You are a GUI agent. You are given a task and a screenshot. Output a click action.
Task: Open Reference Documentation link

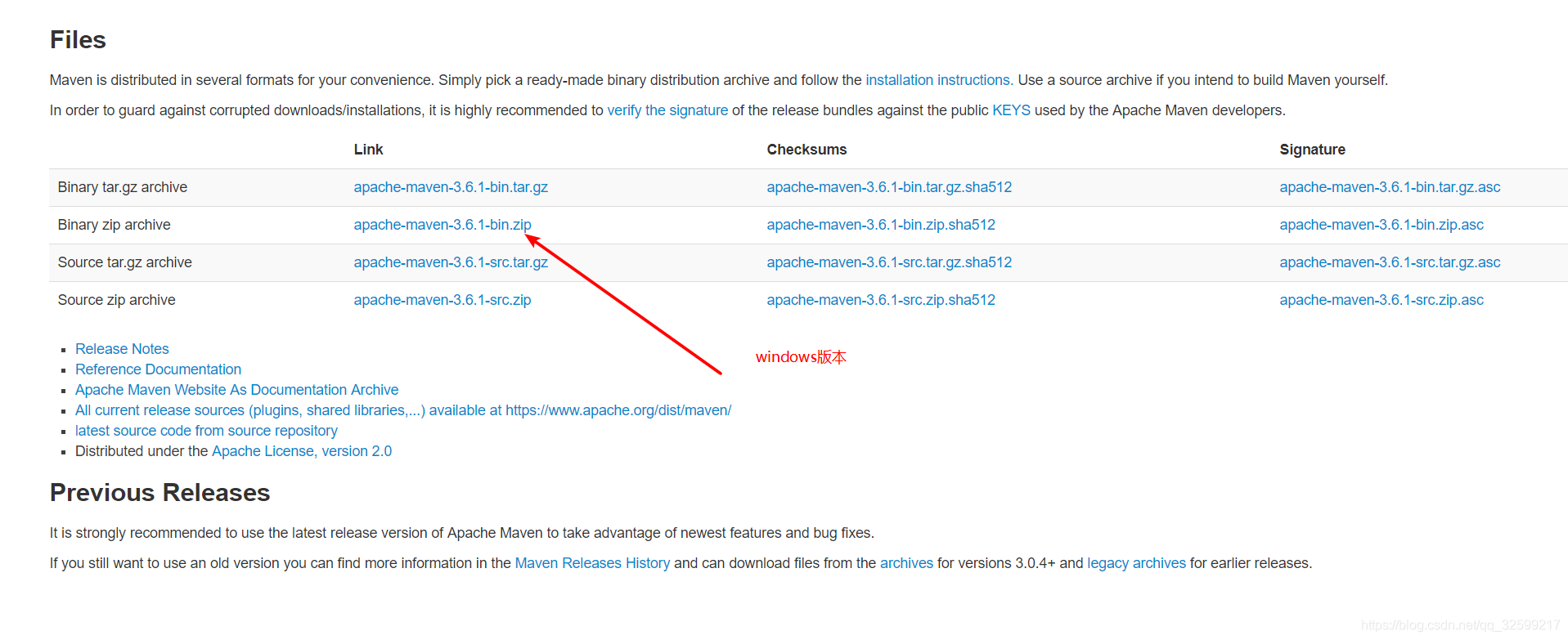pyautogui.click(x=158, y=369)
